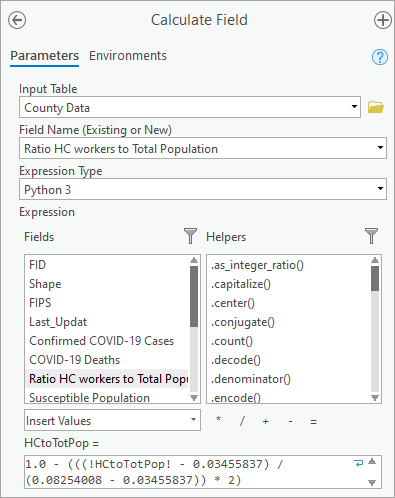Click expression box scroll-down arrow
This screenshot has height=498, width=395.
pos(372,482)
